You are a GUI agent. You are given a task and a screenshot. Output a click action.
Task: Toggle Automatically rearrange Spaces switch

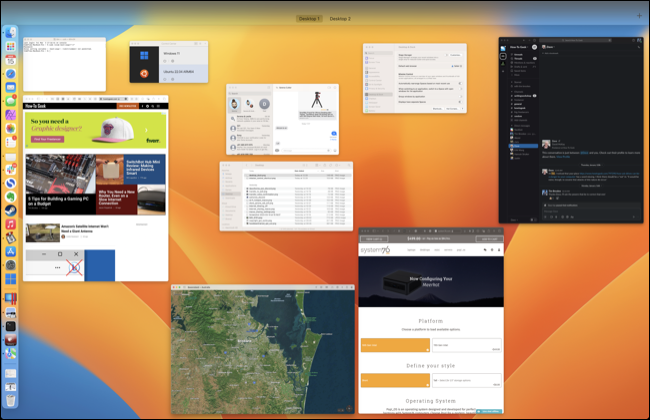pyautogui.click(x=461, y=83)
